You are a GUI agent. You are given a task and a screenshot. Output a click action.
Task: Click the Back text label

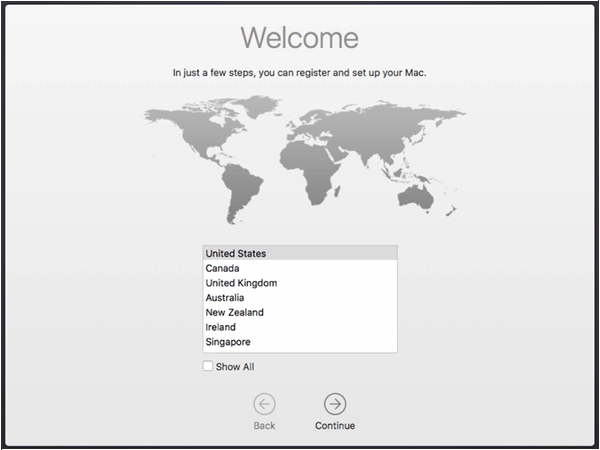[x=264, y=426]
